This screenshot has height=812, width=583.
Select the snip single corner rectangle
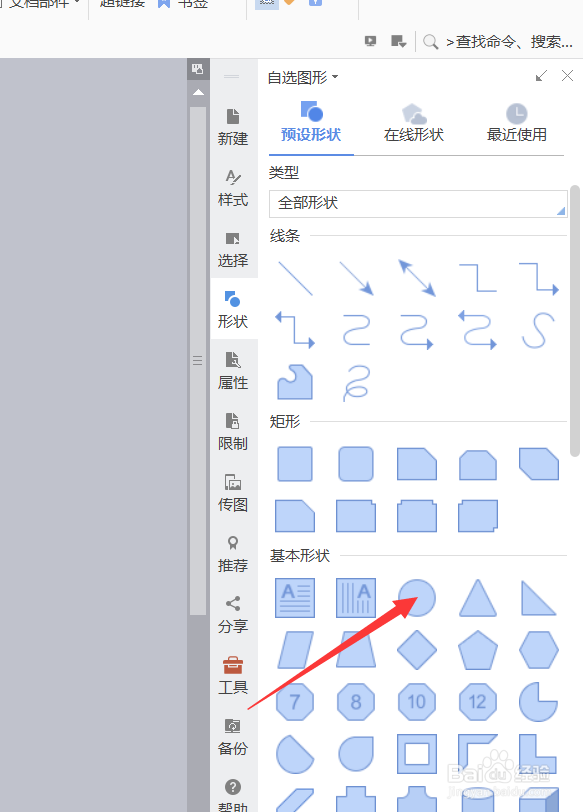tap(417, 464)
